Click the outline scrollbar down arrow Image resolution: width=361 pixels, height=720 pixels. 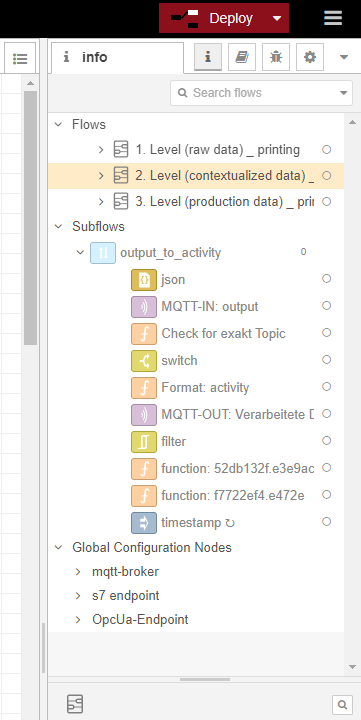click(352, 667)
